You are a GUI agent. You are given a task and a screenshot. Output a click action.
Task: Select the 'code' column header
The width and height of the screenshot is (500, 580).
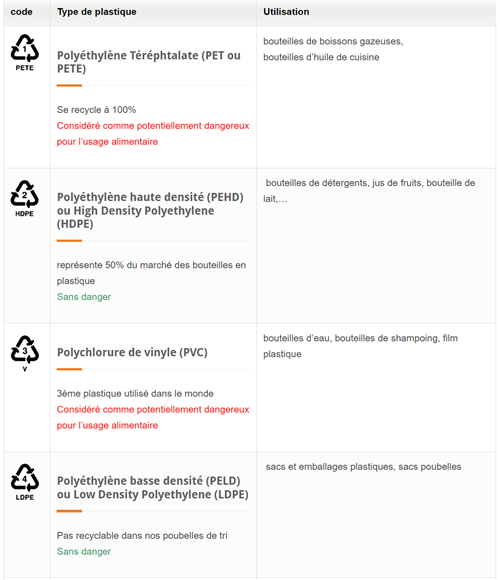[21, 12]
